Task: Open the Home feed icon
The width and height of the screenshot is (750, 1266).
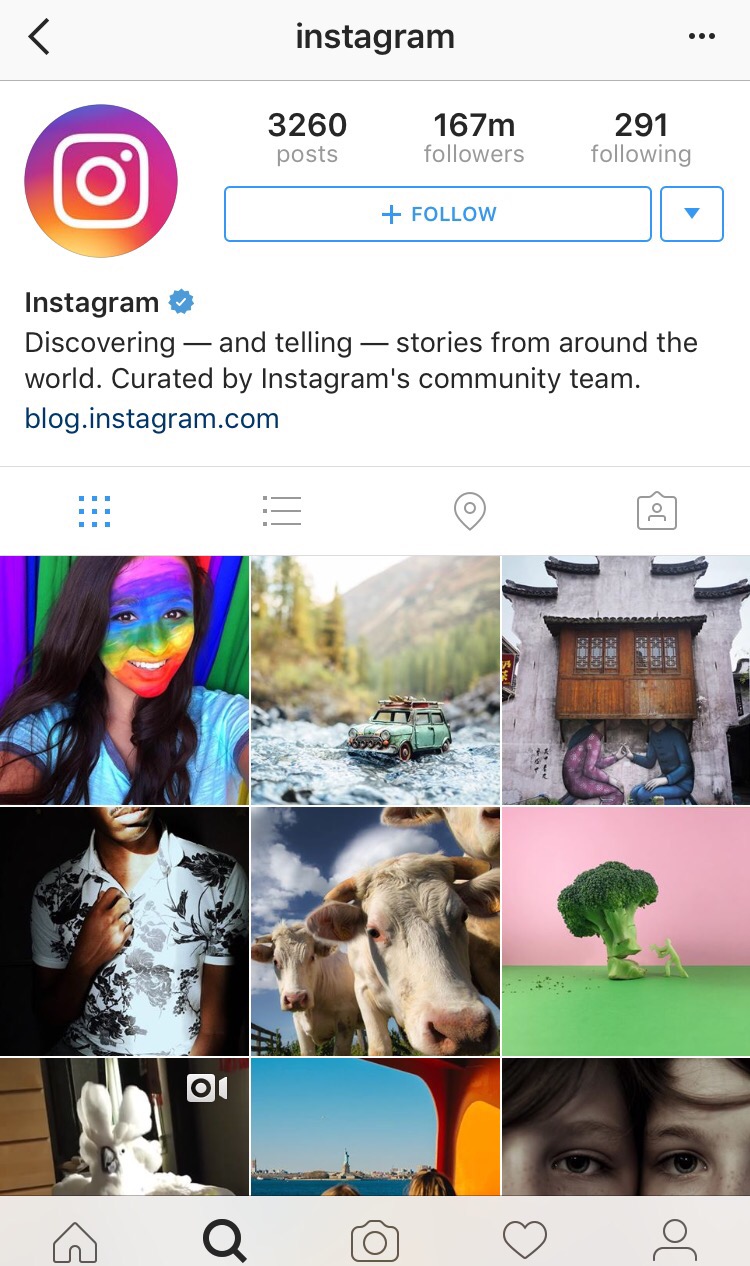Action: [75, 1241]
